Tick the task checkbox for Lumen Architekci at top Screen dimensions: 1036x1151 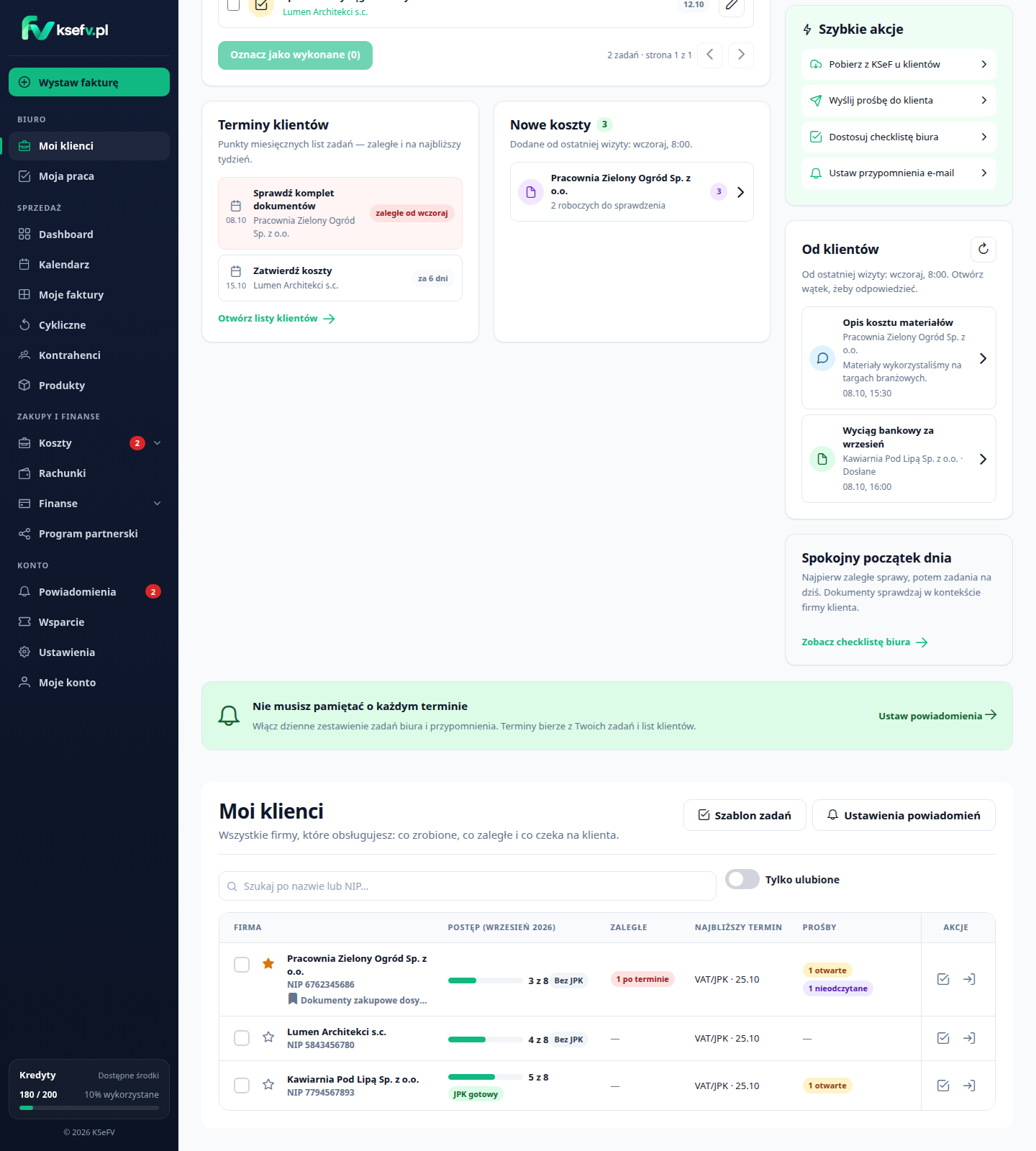[233, 5]
